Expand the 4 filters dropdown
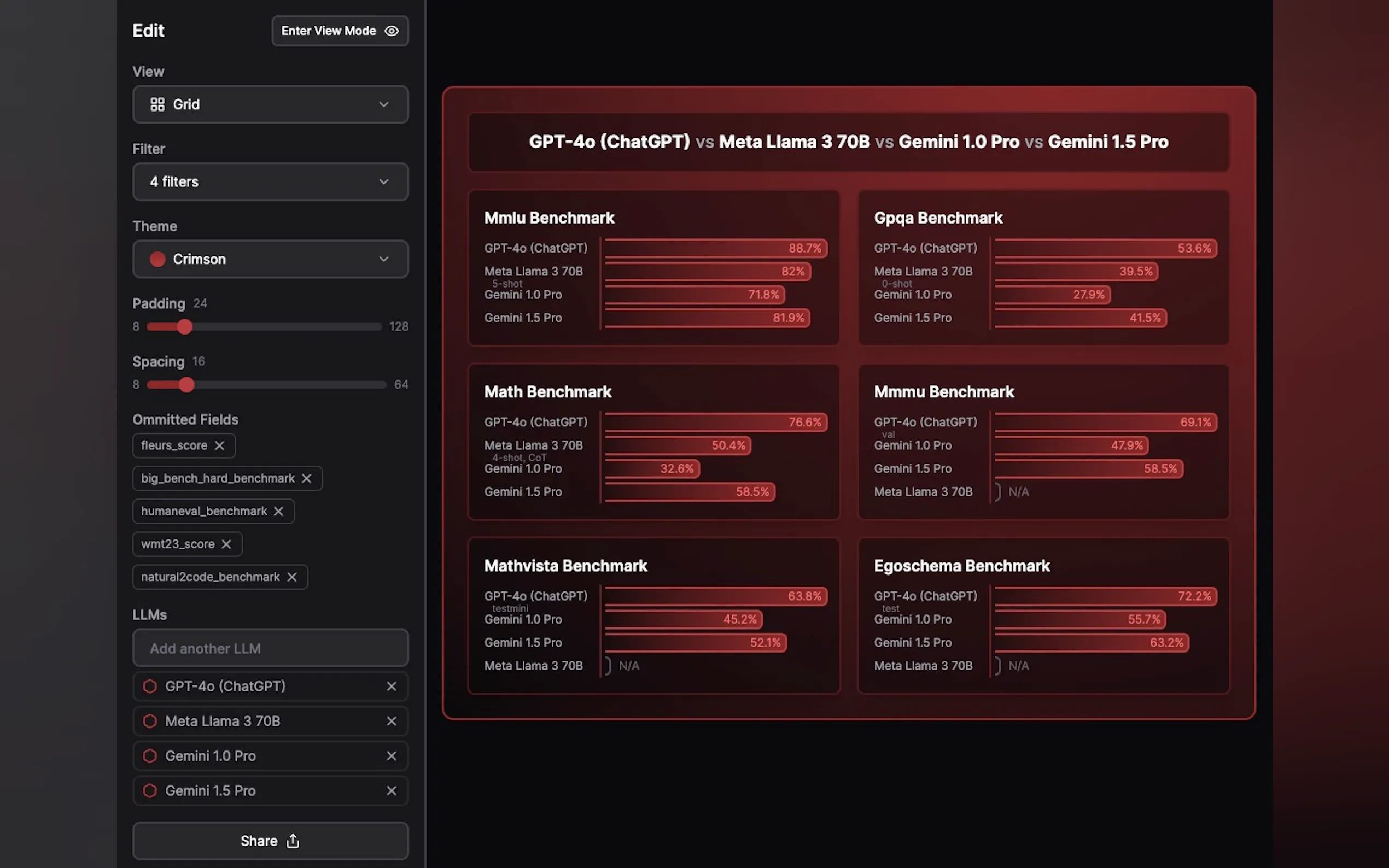 270,182
